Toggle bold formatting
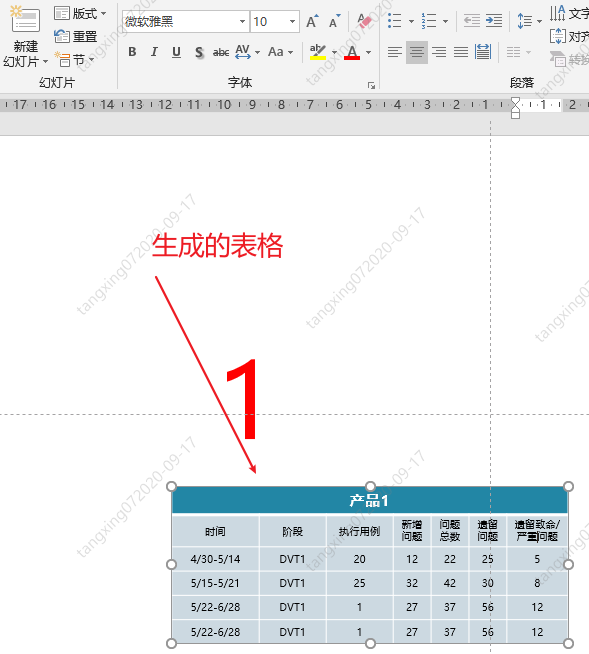This screenshot has height=654, width=589. 132,52
